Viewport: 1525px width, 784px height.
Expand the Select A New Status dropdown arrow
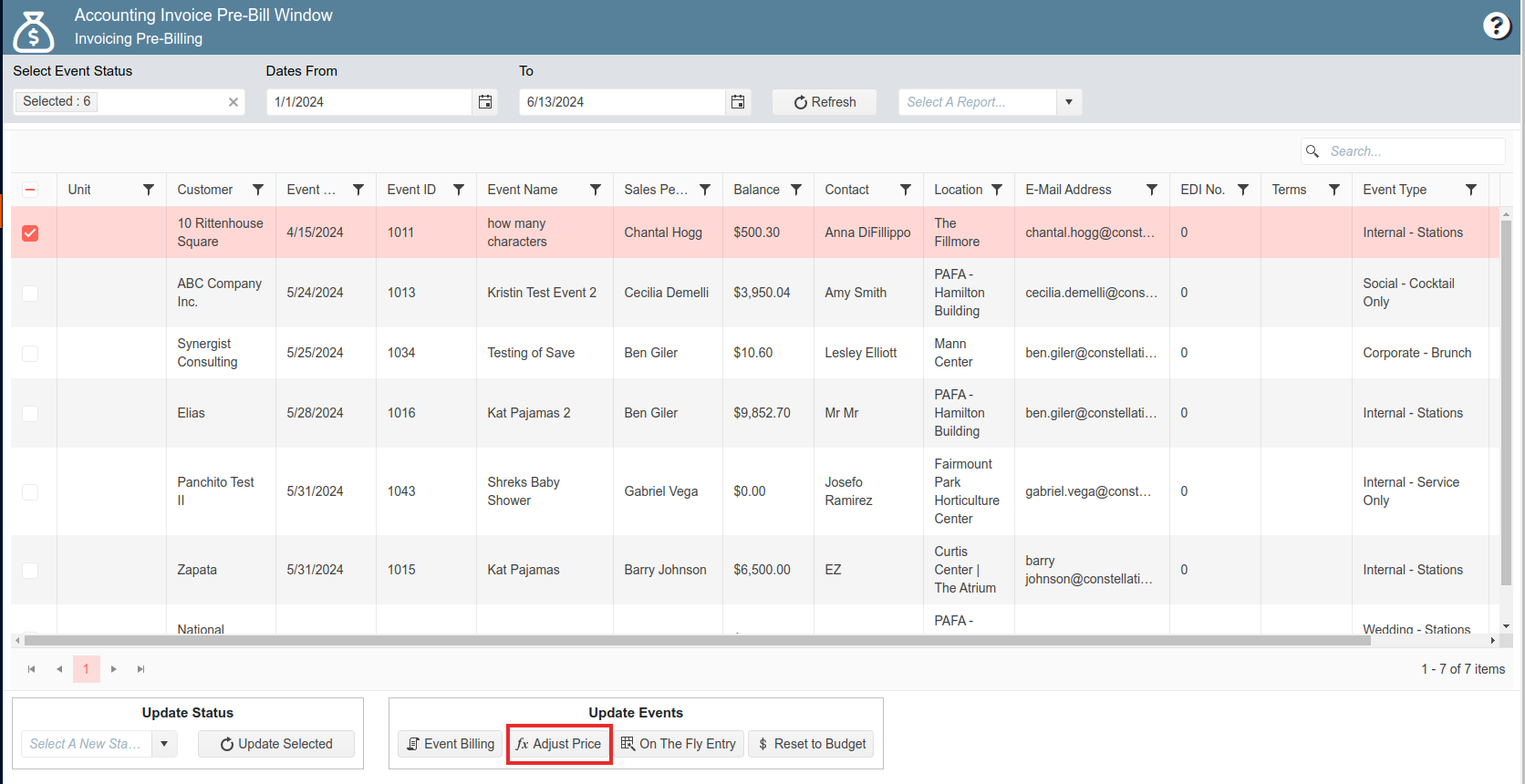[164, 744]
